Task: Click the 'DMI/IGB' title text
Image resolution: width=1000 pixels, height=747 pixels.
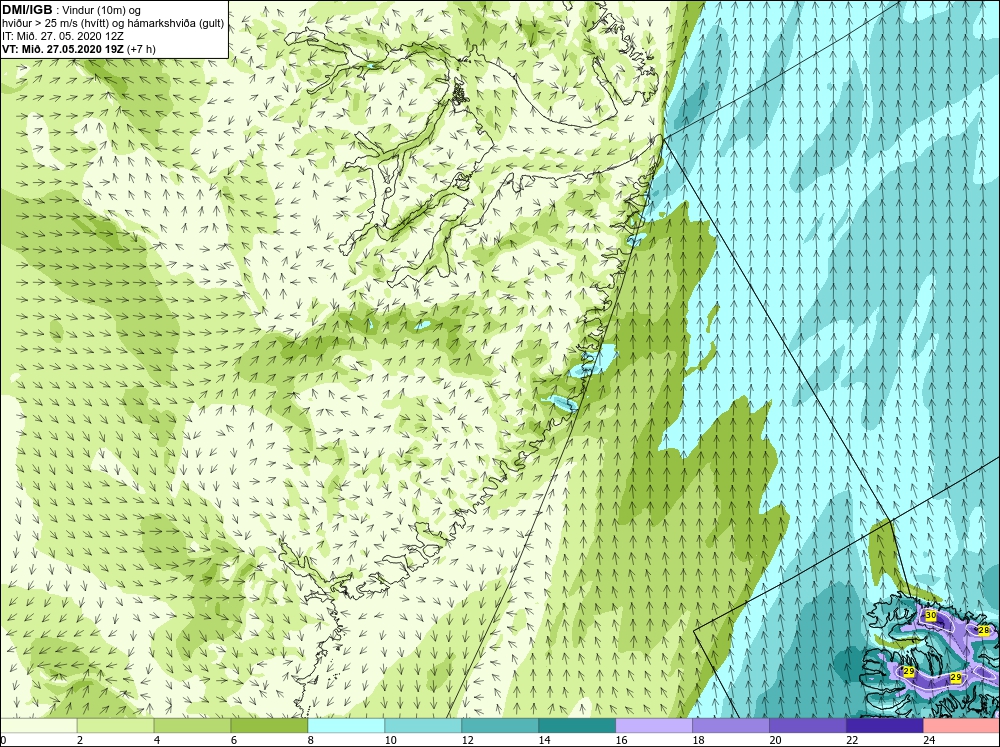Action: [27, 10]
